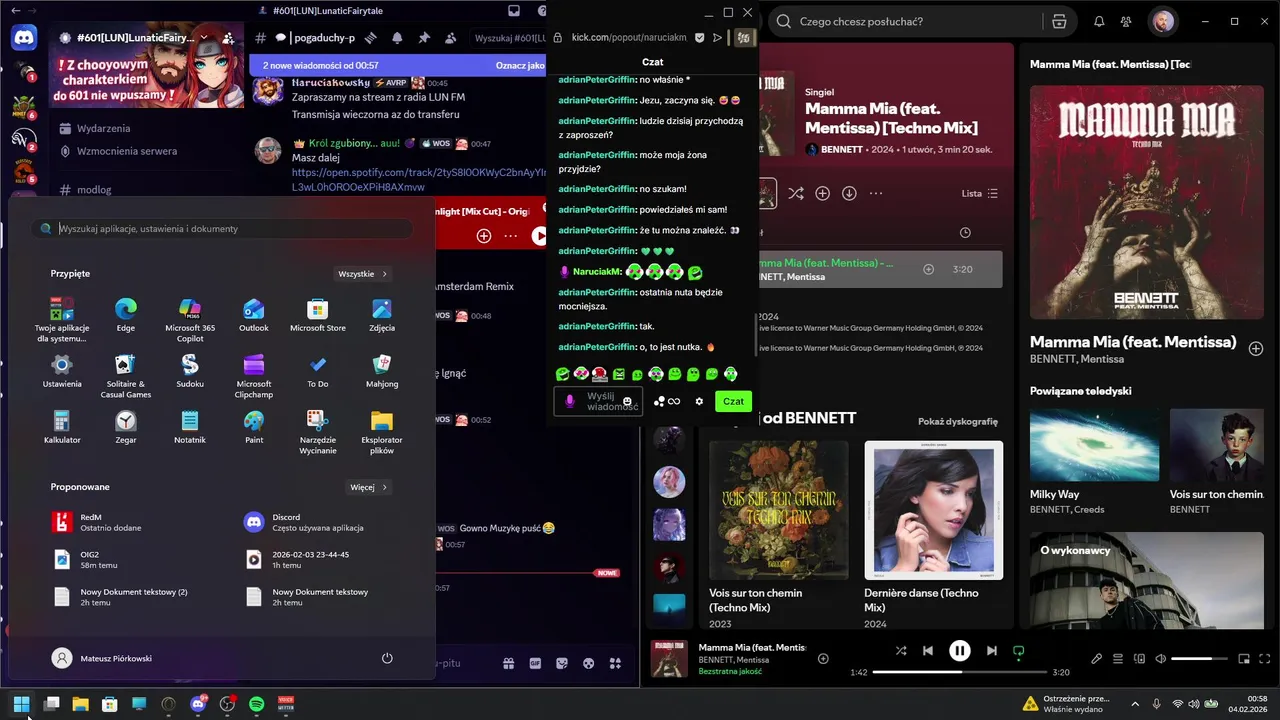Open Notatnik from pinned apps

coord(190,426)
